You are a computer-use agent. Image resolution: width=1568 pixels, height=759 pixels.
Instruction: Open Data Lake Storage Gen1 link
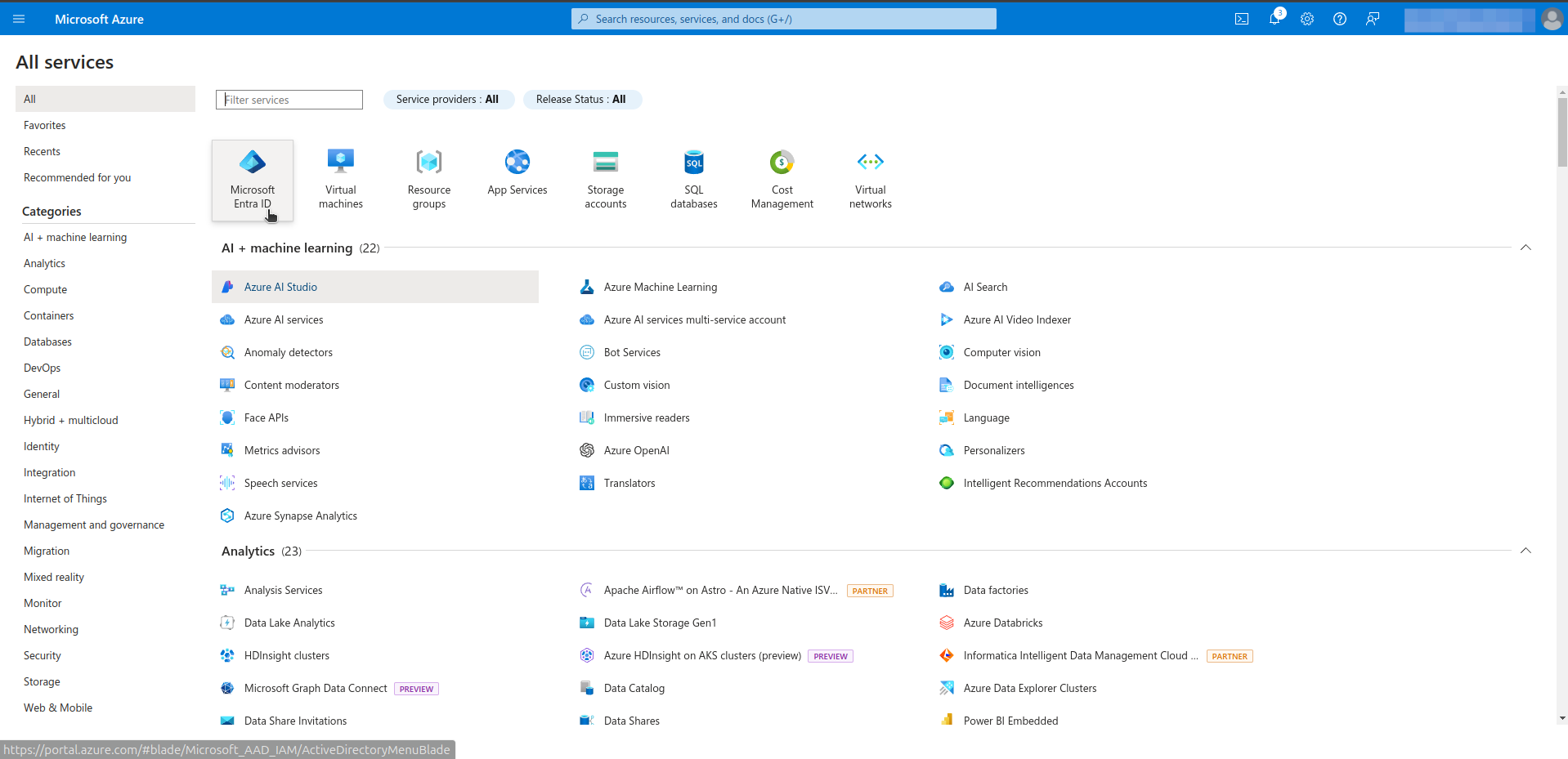click(660, 623)
